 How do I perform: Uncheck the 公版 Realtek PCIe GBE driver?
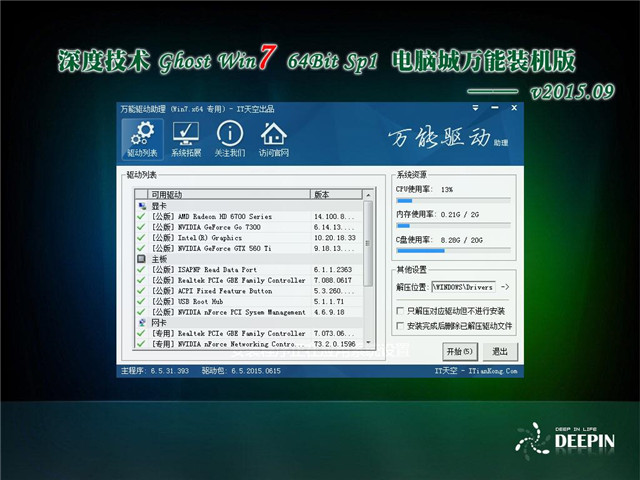pyautogui.click(x=141, y=280)
